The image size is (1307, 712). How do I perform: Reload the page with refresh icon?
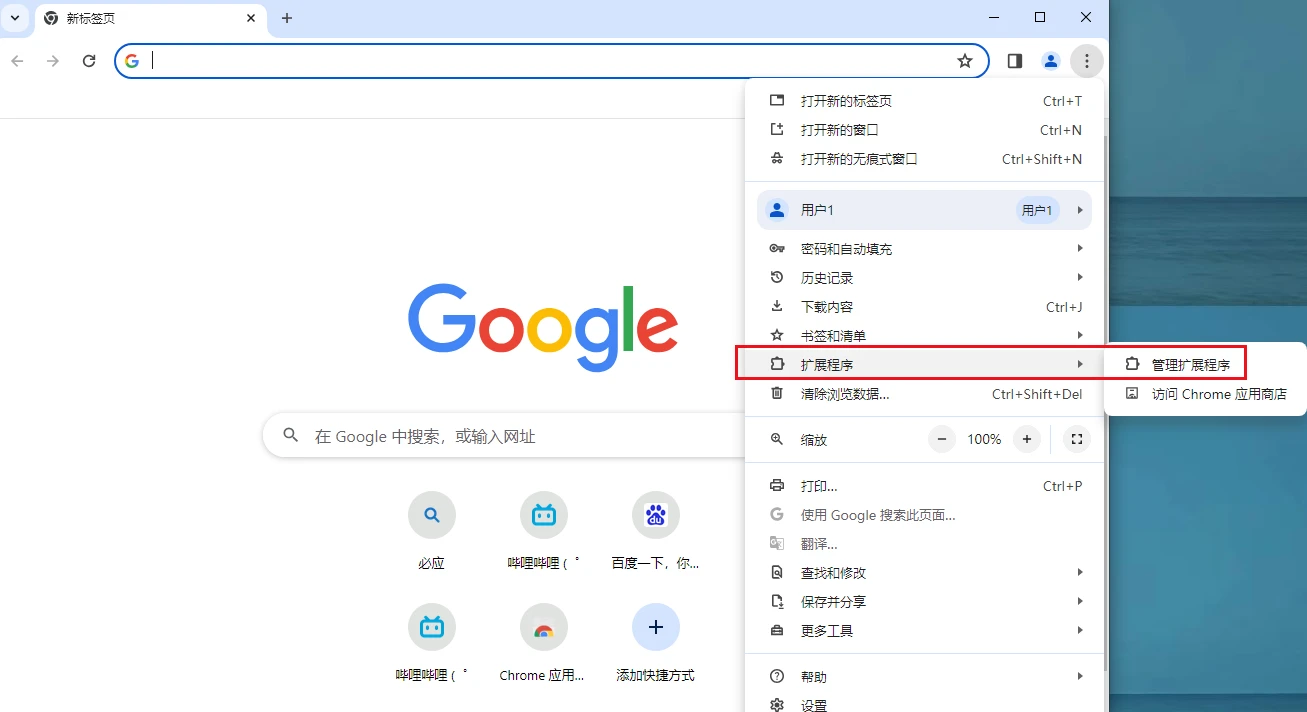tap(89, 61)
